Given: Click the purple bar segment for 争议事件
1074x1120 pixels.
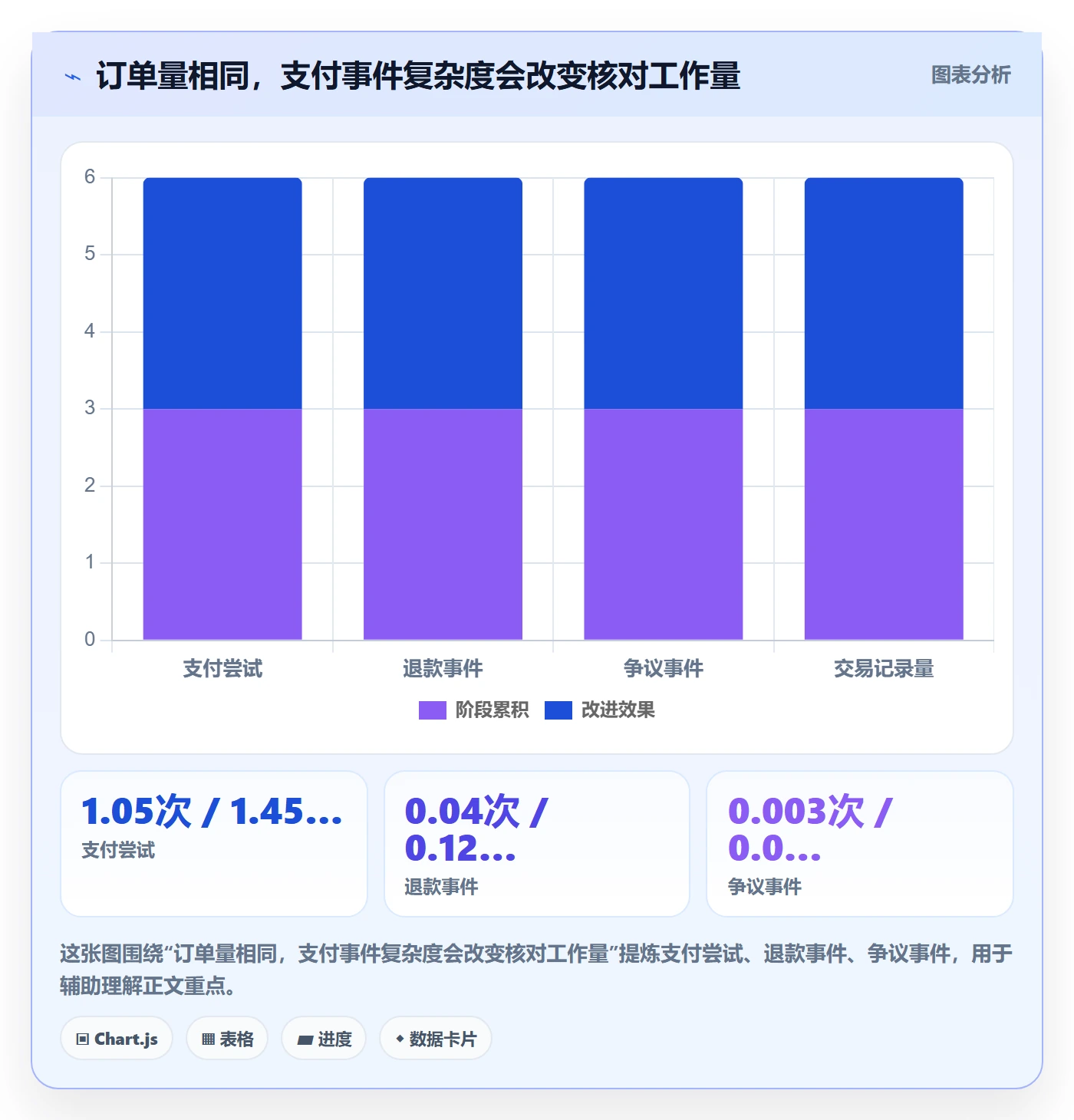Looking at the screenshot, I should [x=664, y=524].
